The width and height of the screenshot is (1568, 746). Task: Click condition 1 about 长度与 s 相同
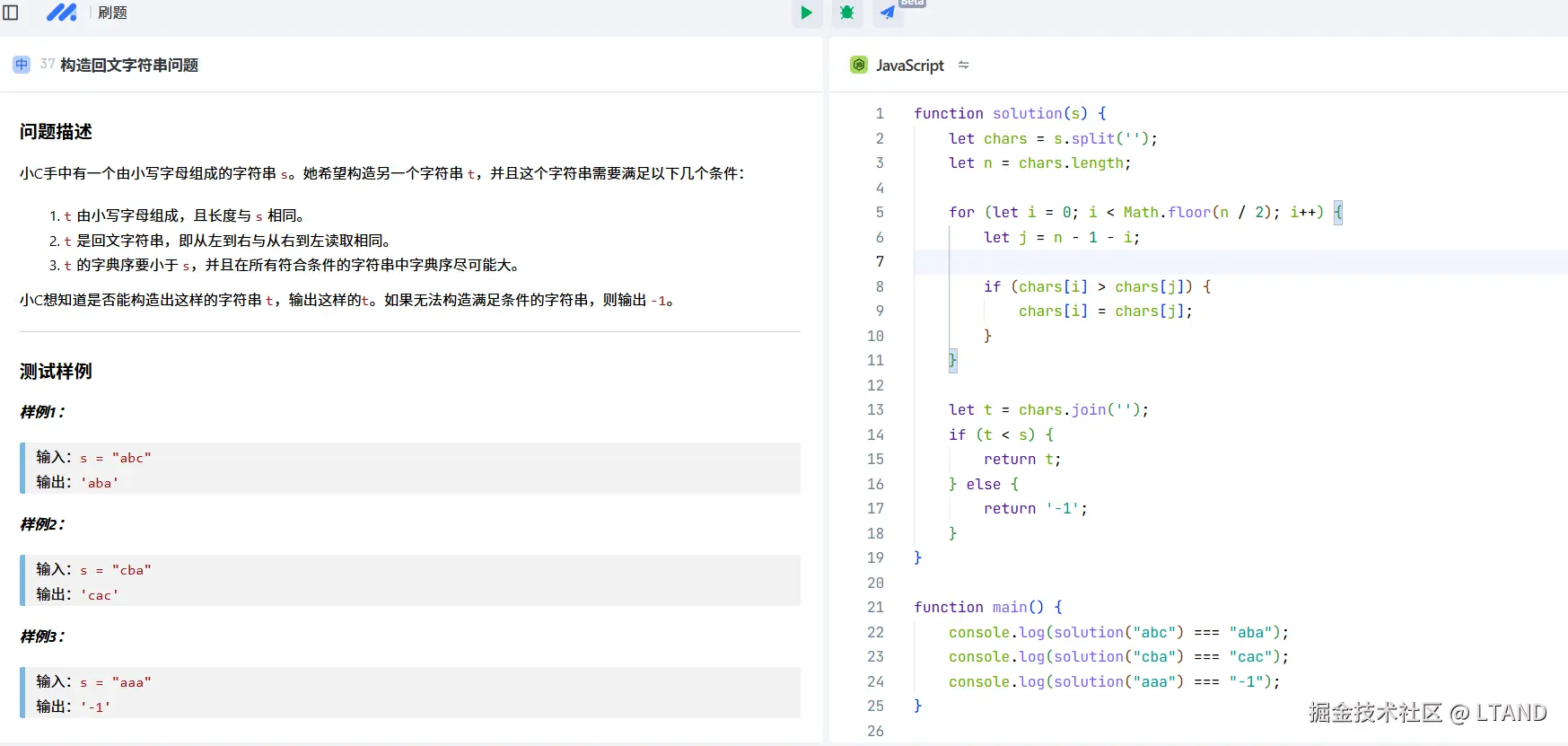(184, 215)
